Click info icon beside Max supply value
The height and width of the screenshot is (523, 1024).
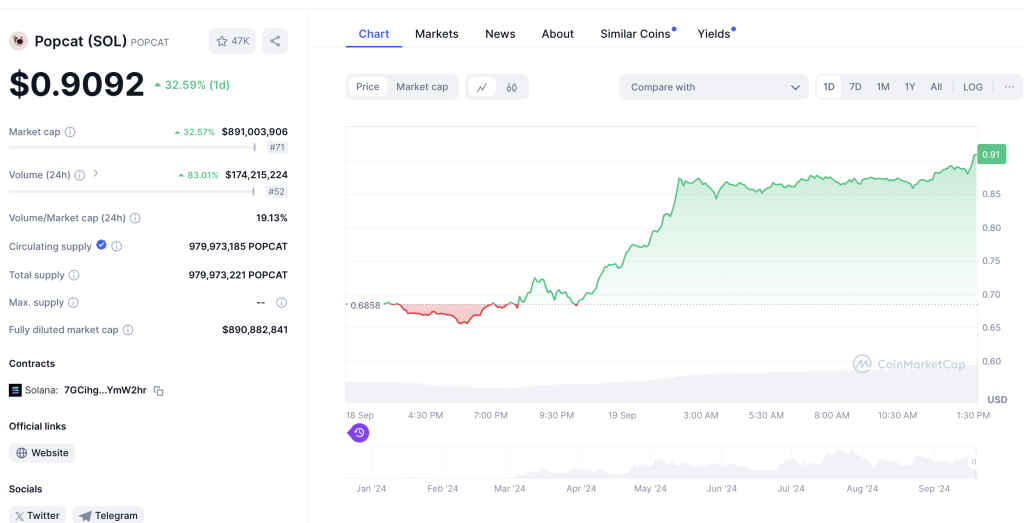point(281,302)
